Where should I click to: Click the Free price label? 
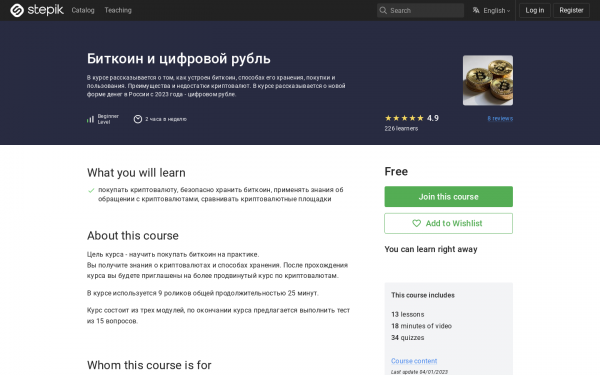click(x=396, y=171)
